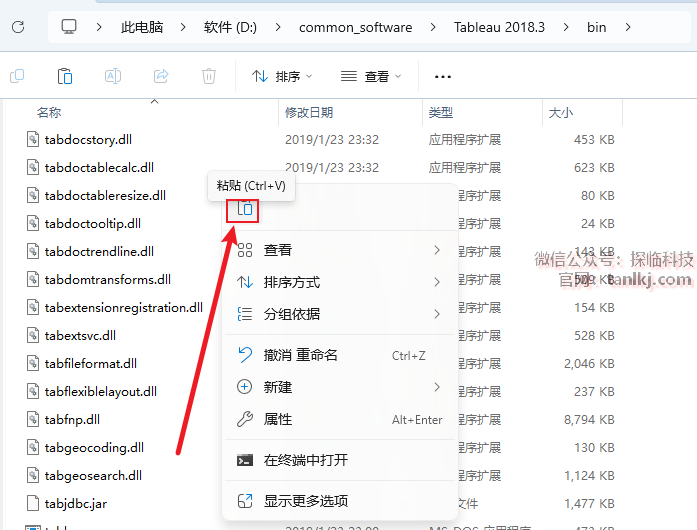697x530 pixels.
Task: Expand the chevron after bin in the address bar
Action: point(628,27)
